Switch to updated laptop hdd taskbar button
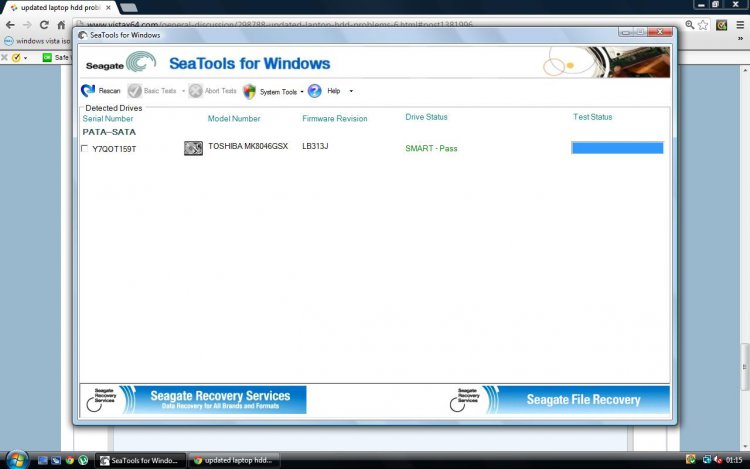The height and width of the screenshot is (469, 750). point(234,460)
